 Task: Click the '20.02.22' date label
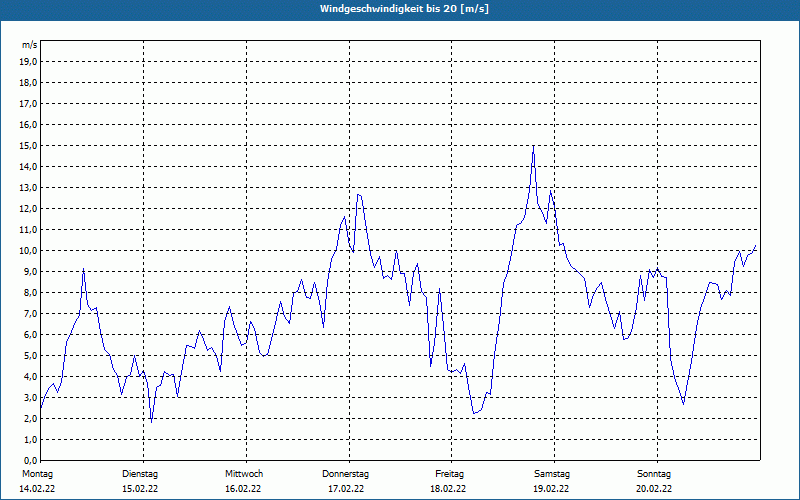(x=654, y=489)
